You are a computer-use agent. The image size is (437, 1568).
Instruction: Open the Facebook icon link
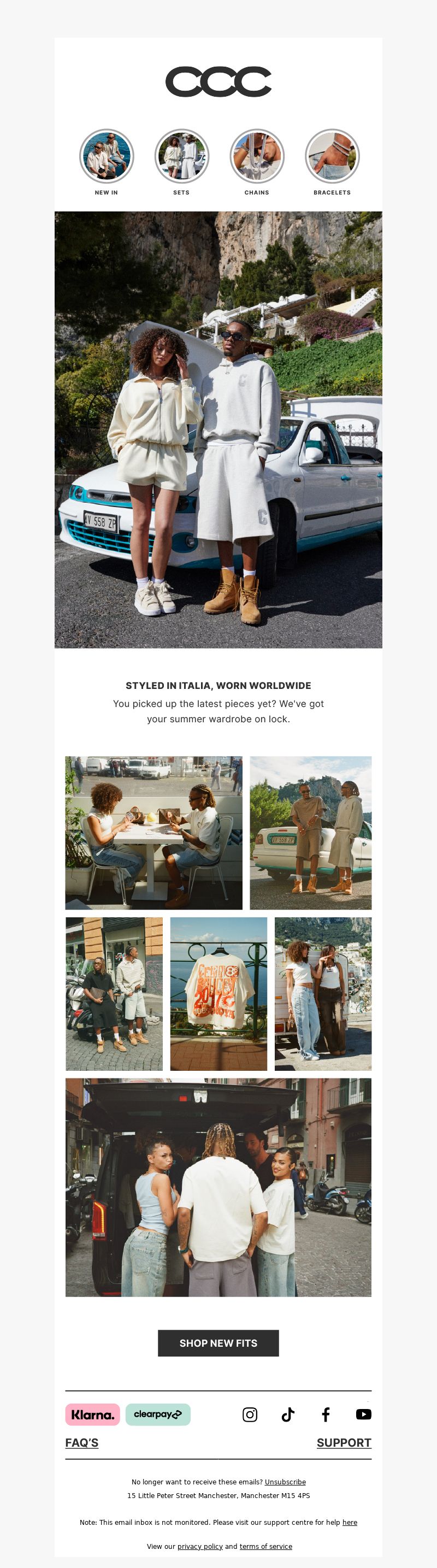click(x=326, y=1414)
